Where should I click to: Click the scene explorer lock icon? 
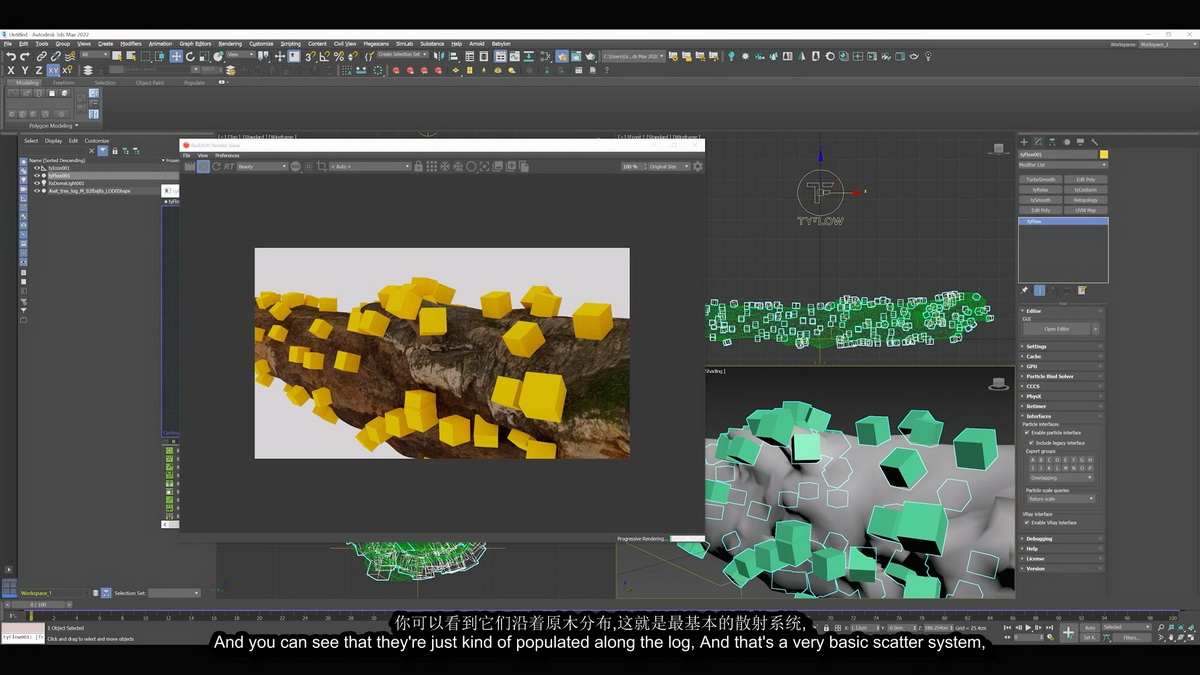click(115, 151)
